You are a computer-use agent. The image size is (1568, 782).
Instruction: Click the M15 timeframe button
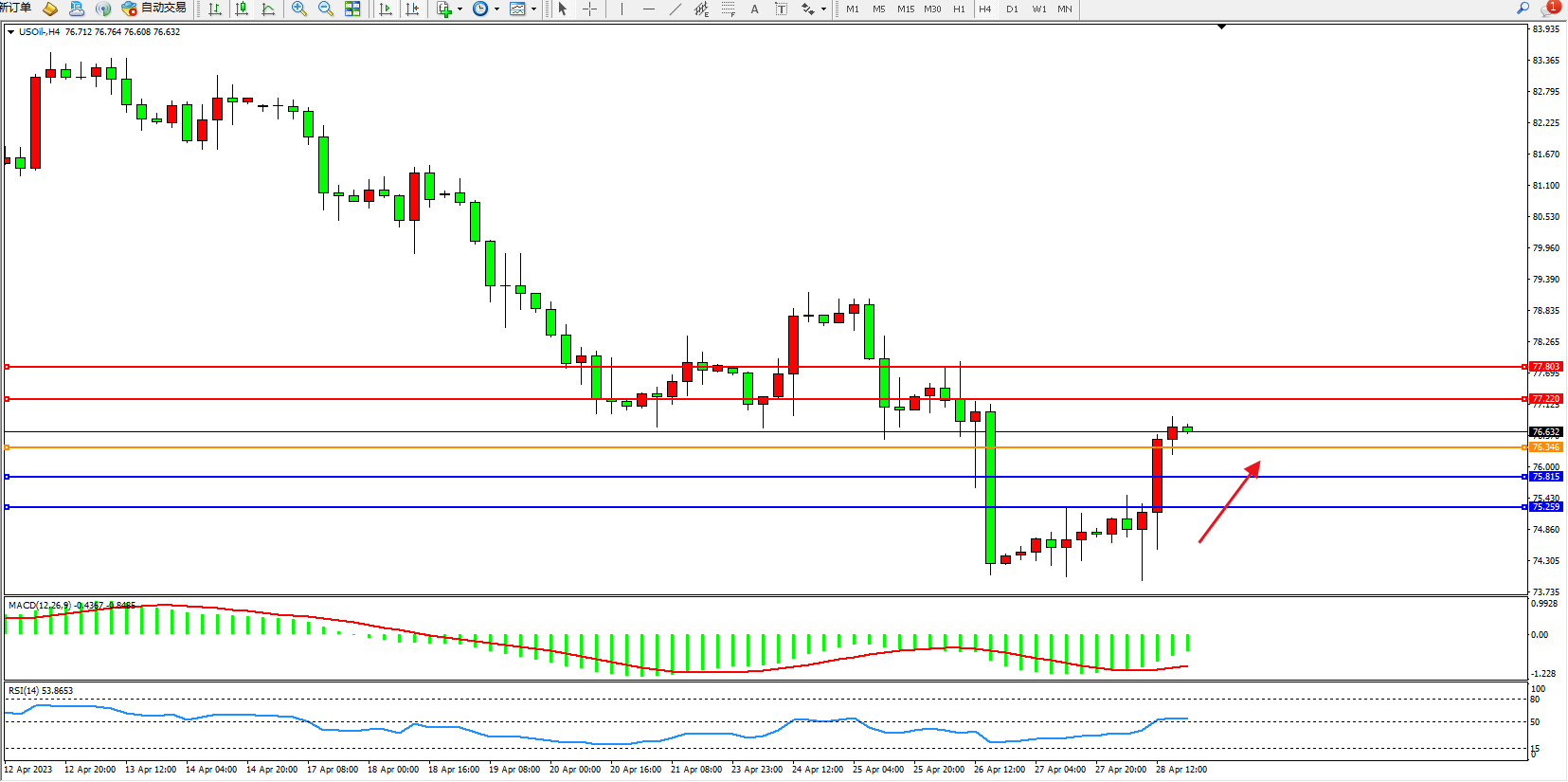906,9
